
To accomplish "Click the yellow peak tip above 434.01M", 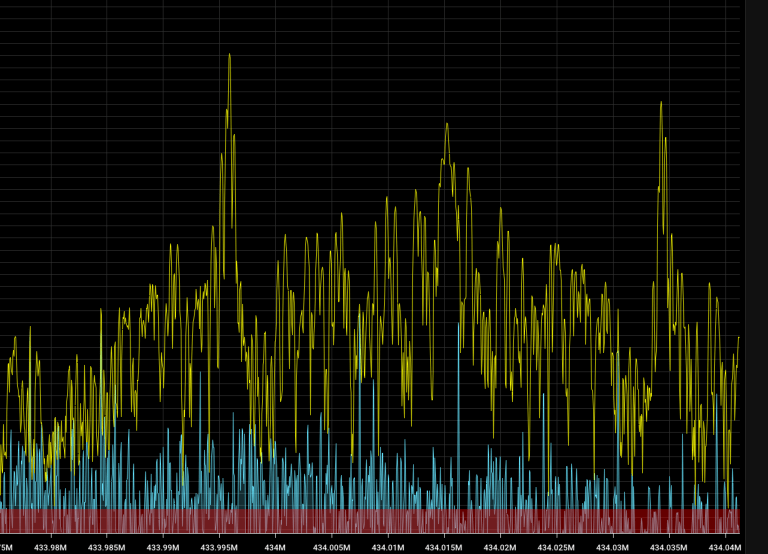I will (387, 197).
